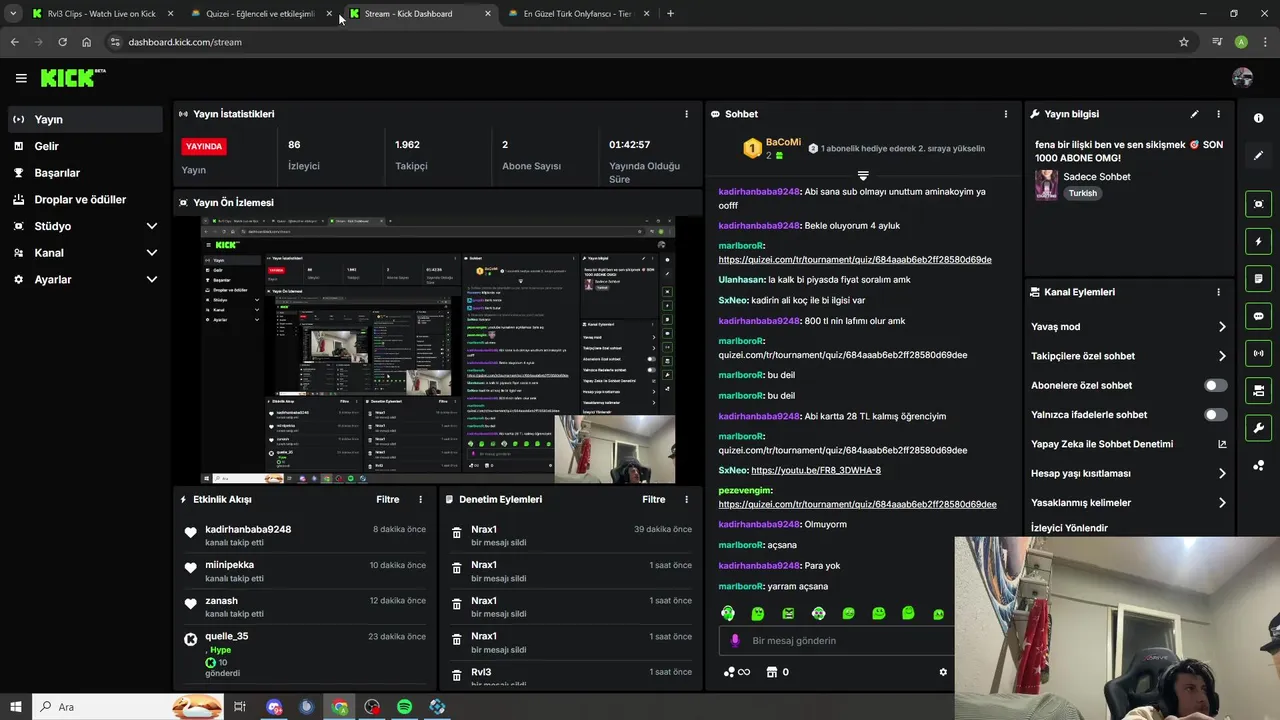Click the Bir mesaj gönderin input
This screenshot has width=1280, height=720.
point(835,641)
